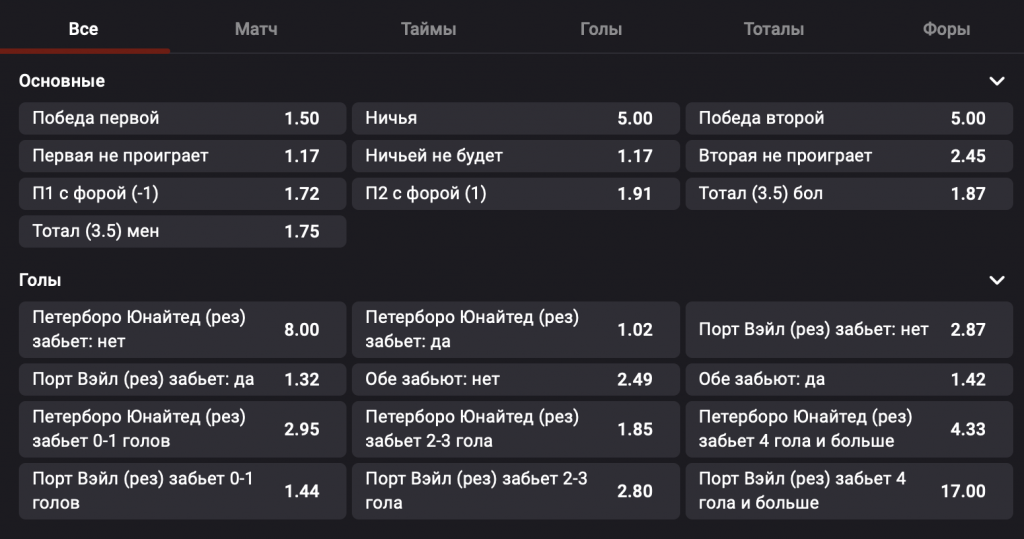Open the Форы tab
This screenshot has width=1024, height=539.
(x=946, y=29)
